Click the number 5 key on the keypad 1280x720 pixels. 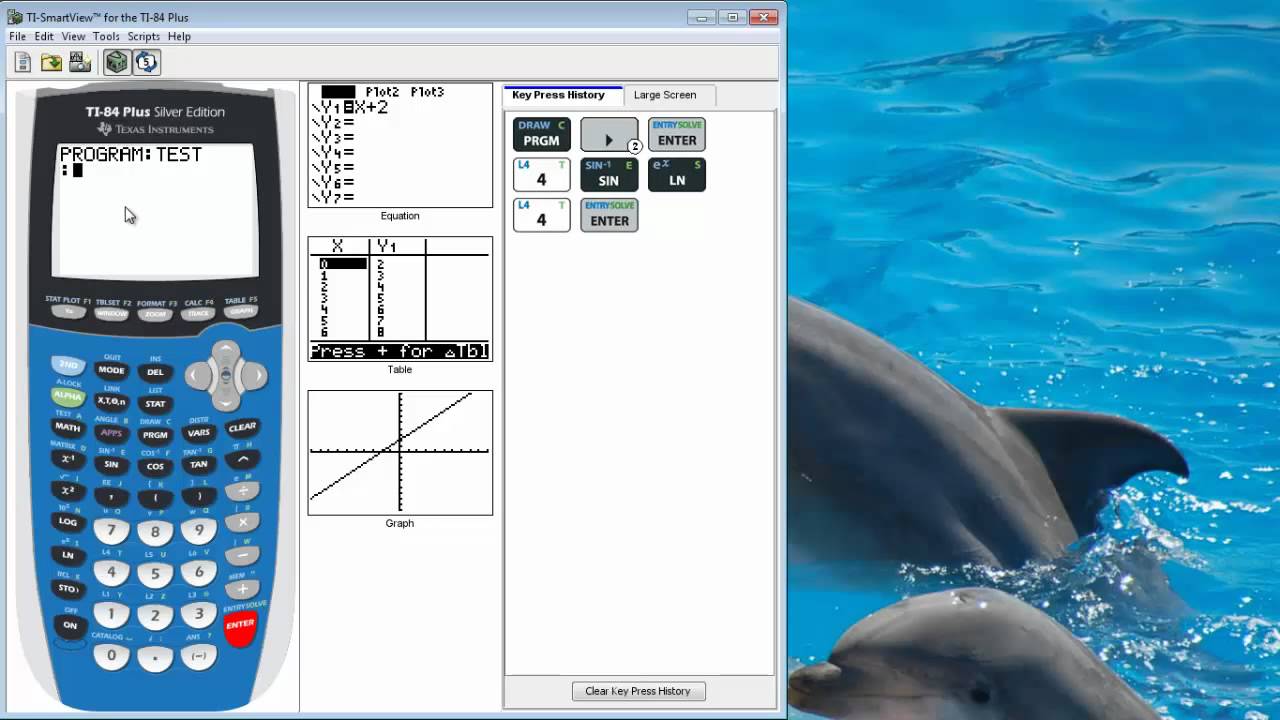point(155,575)
